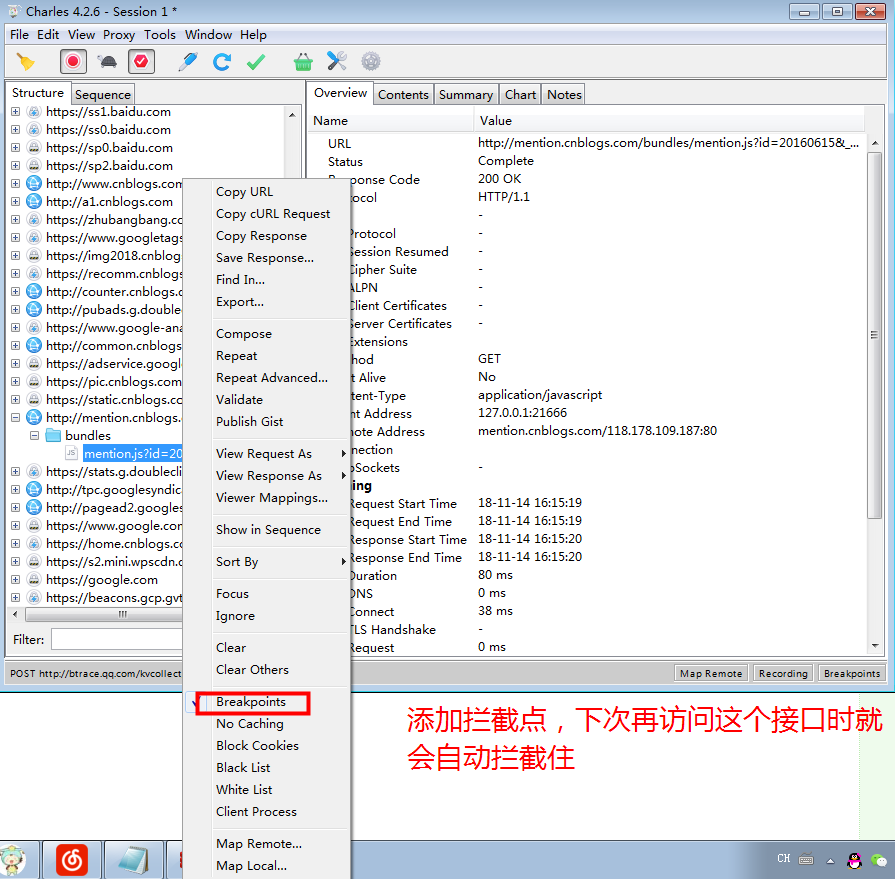
Task: Choose Save Response... in context menu
Action: click(x=265, y=258)
